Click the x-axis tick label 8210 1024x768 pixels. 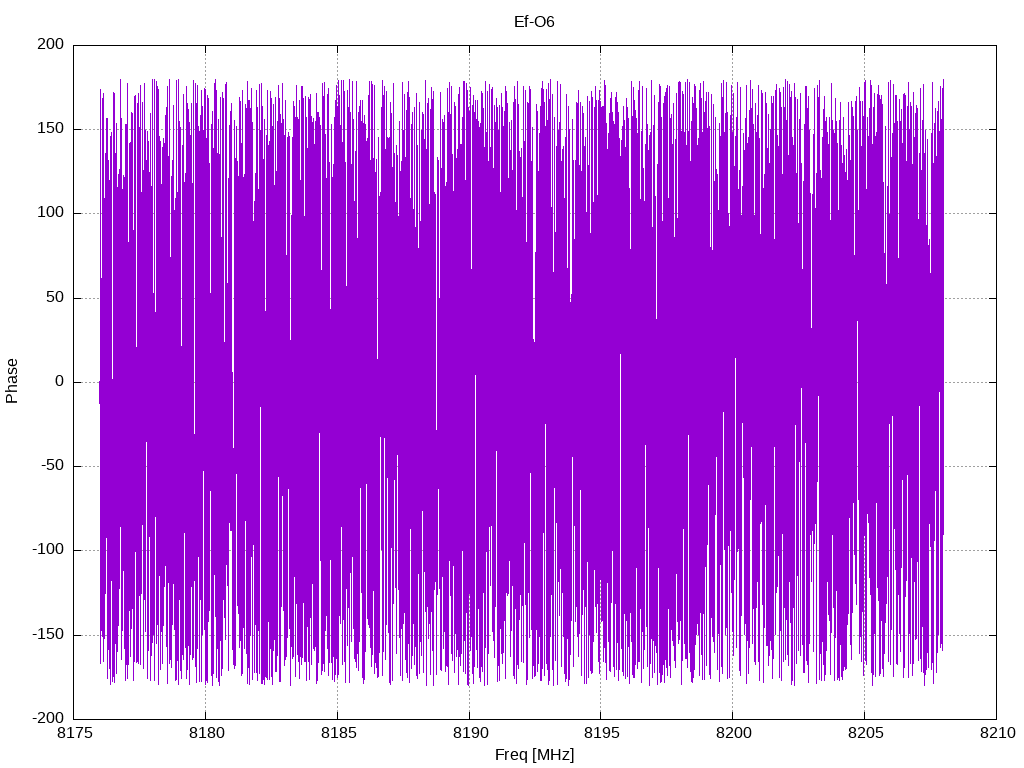[997, 733]
